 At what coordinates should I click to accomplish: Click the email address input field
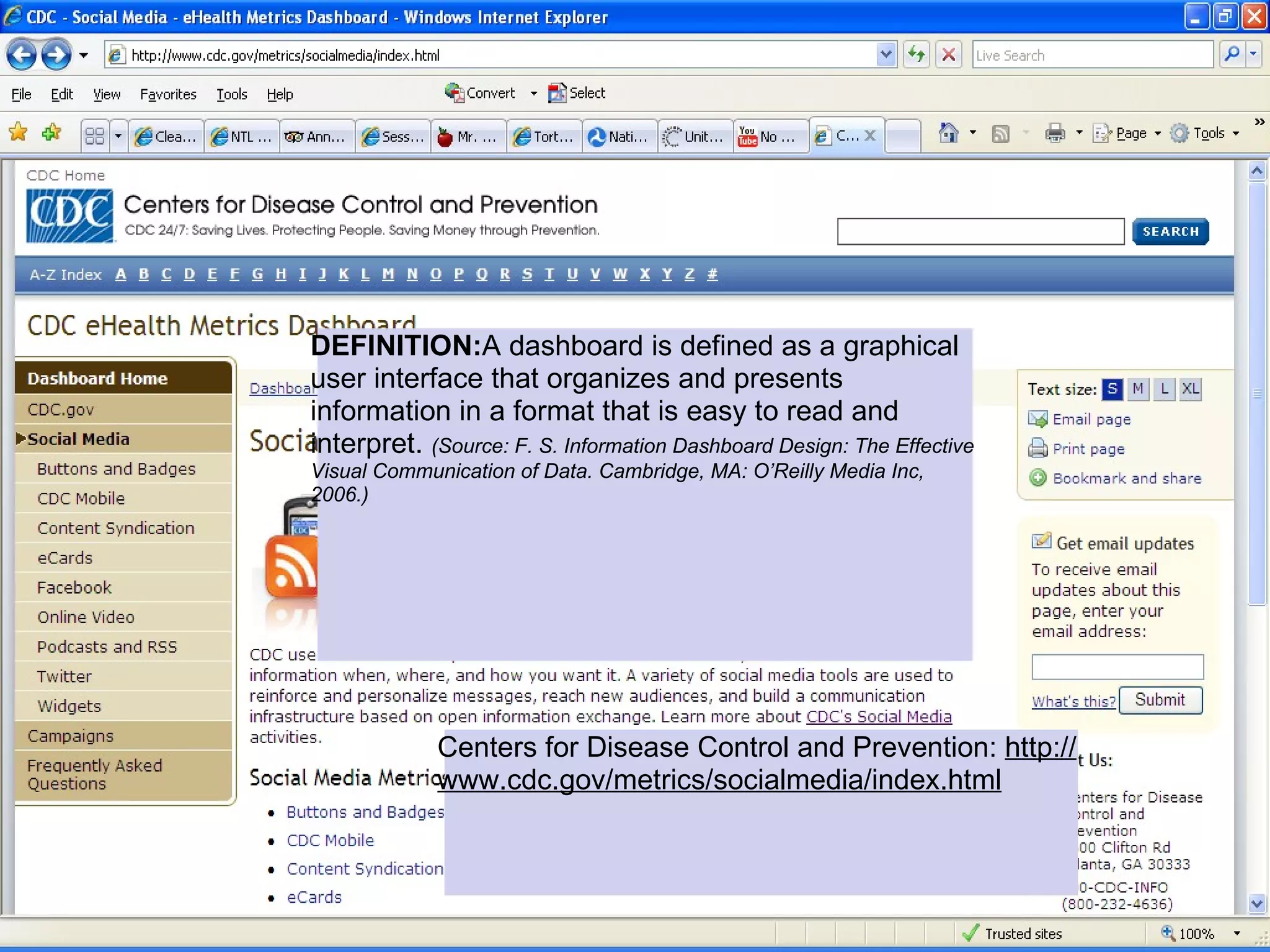1117,667
